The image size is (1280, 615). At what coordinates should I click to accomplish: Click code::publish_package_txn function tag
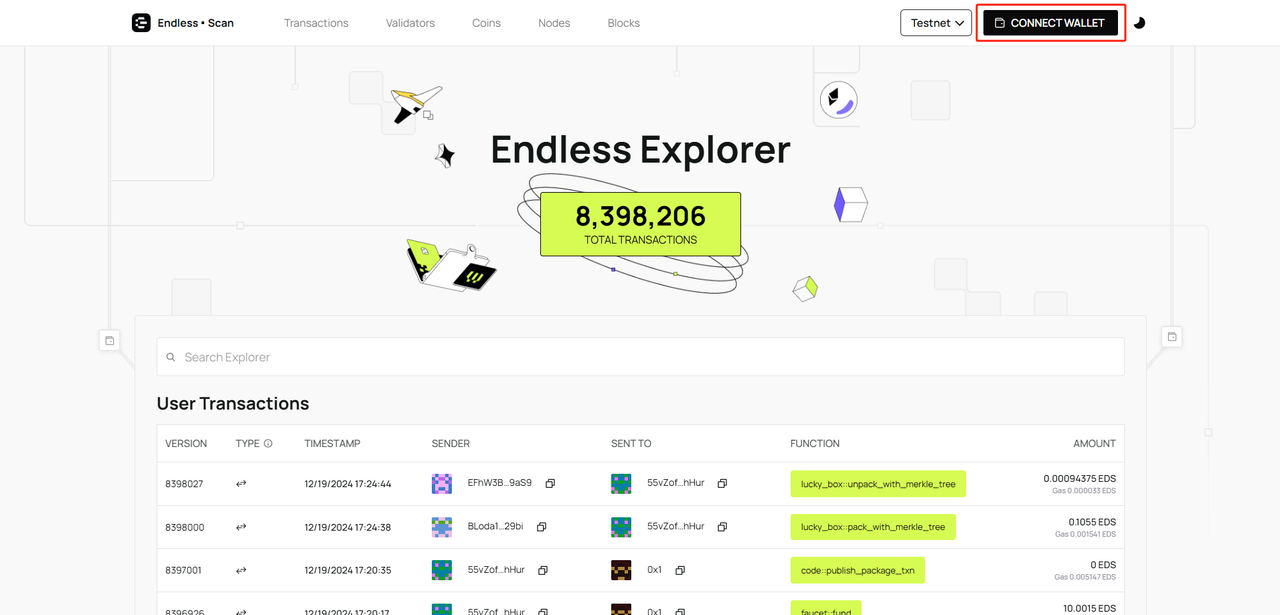[x=857, y=570]
